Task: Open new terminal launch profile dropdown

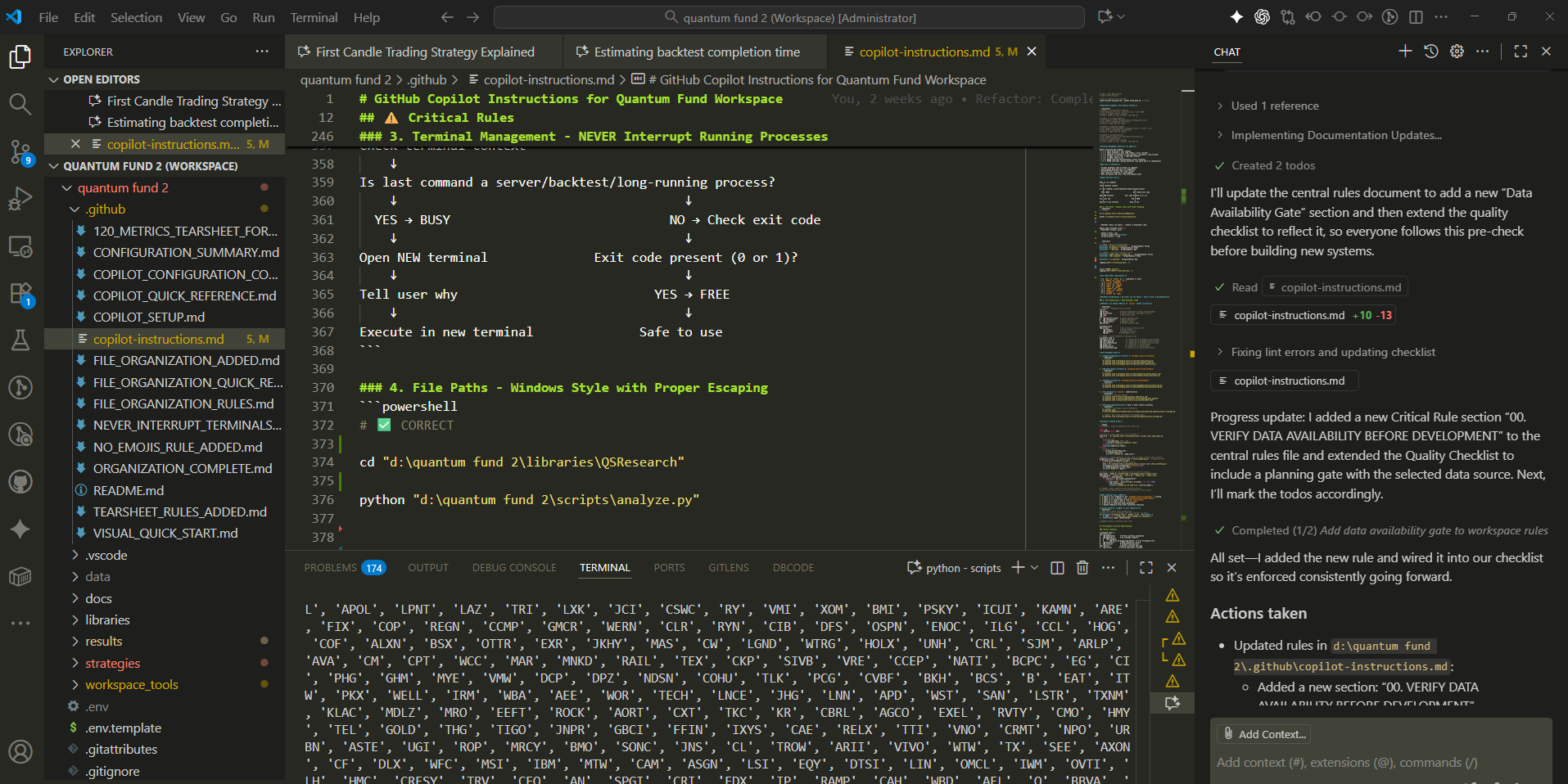Action: [x=1035, y=568]
